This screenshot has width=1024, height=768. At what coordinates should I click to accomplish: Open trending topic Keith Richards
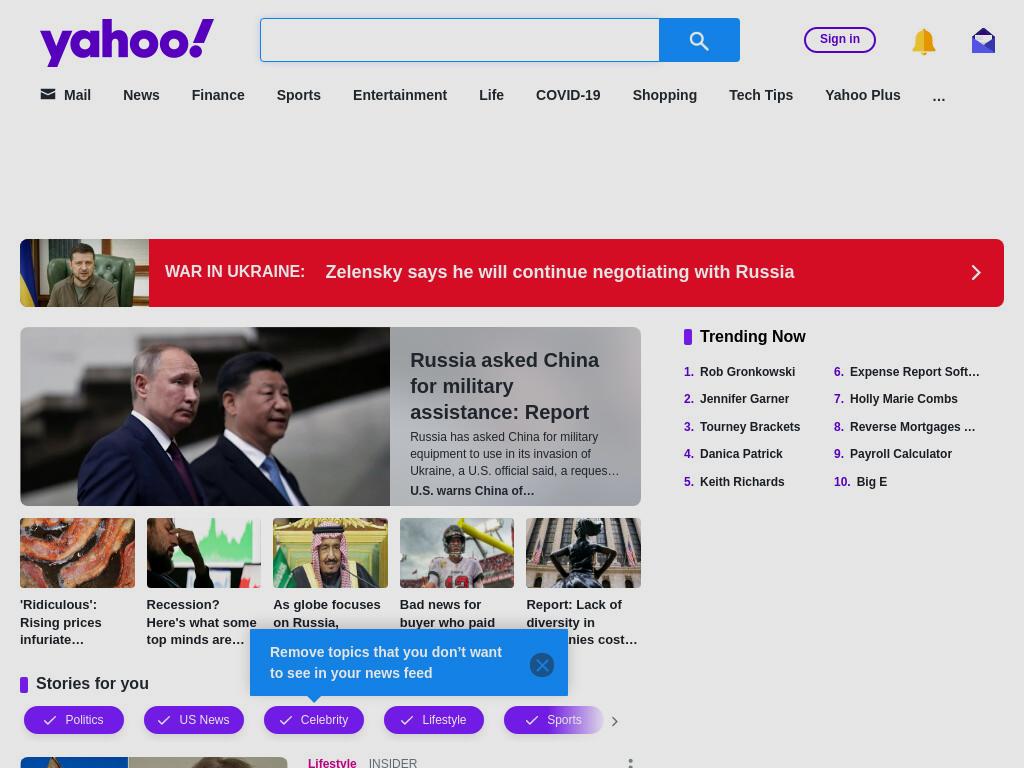742,481
